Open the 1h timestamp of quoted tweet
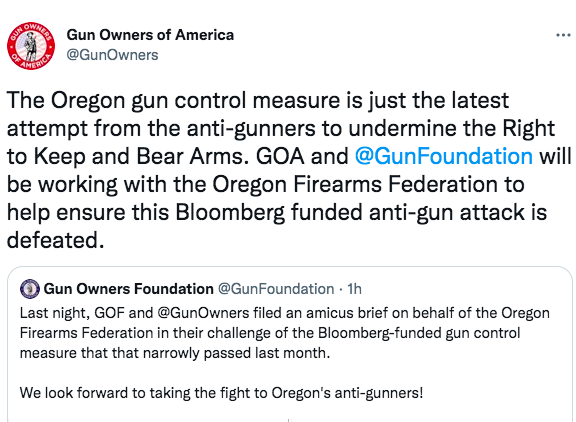 click(354, 289)
